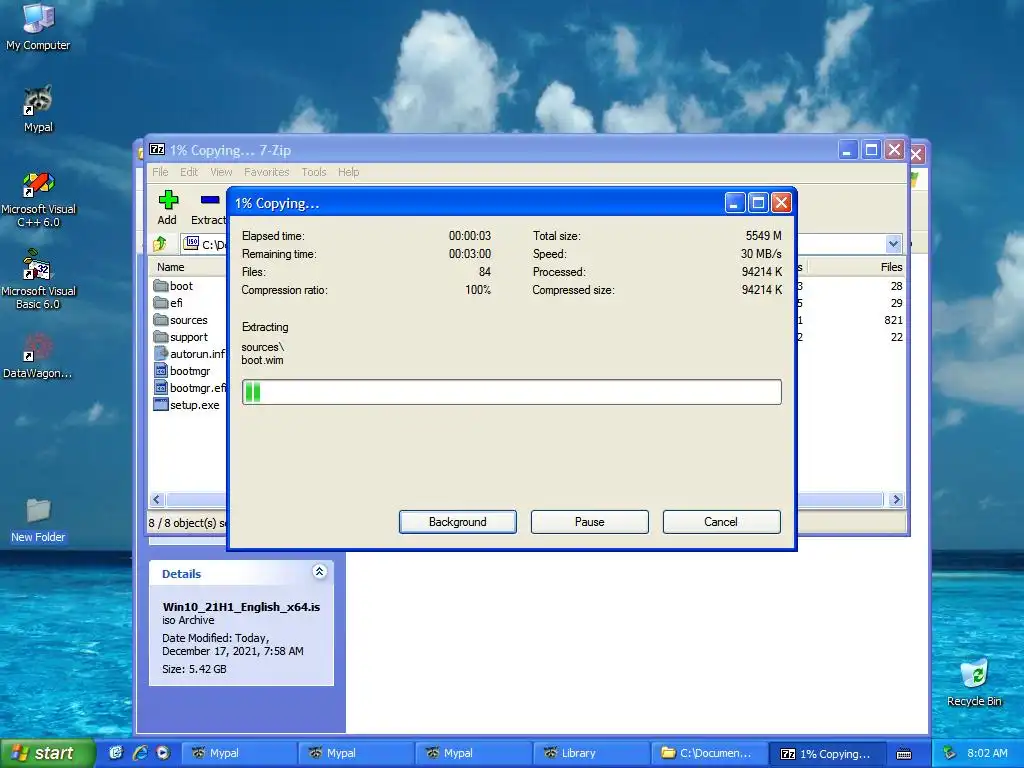Go up one folder level in 7-Zip
The image size is (1024, 768).
pyautogui.click(x=159, y=244)
